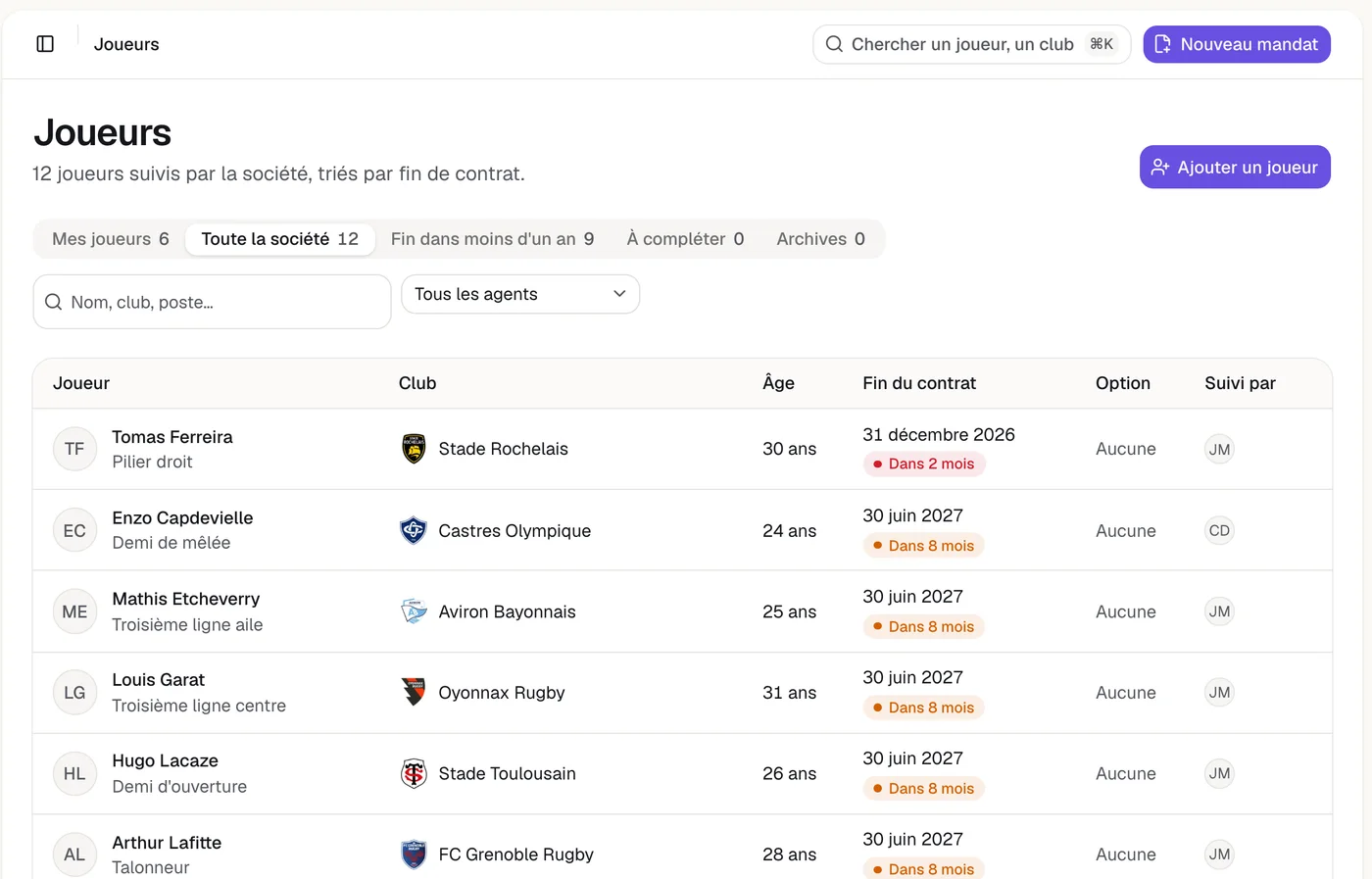Focus the Nom, club, poste filter field

tap(212, 302)
